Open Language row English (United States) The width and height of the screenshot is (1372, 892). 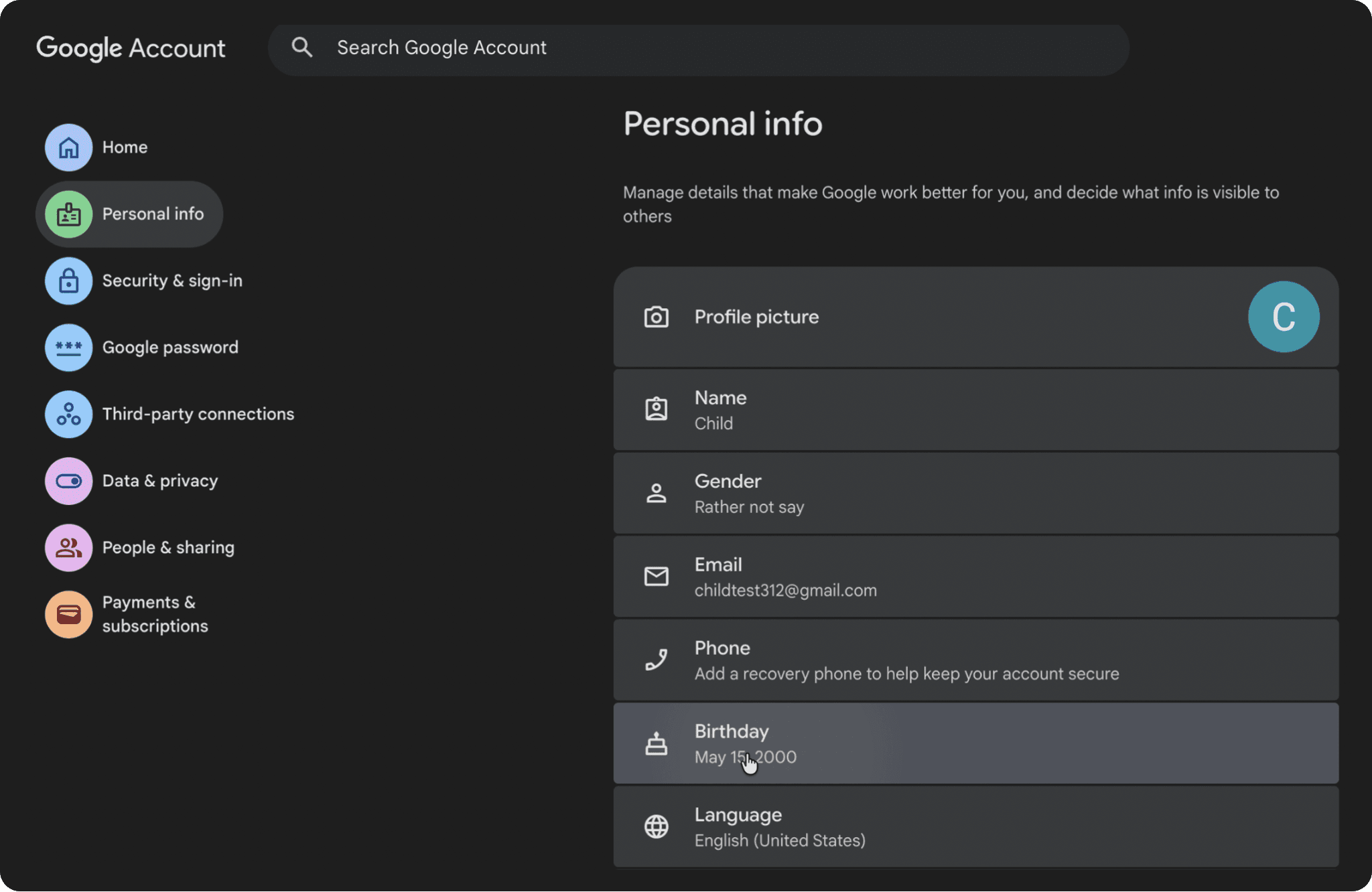click(x=976, y=827)
